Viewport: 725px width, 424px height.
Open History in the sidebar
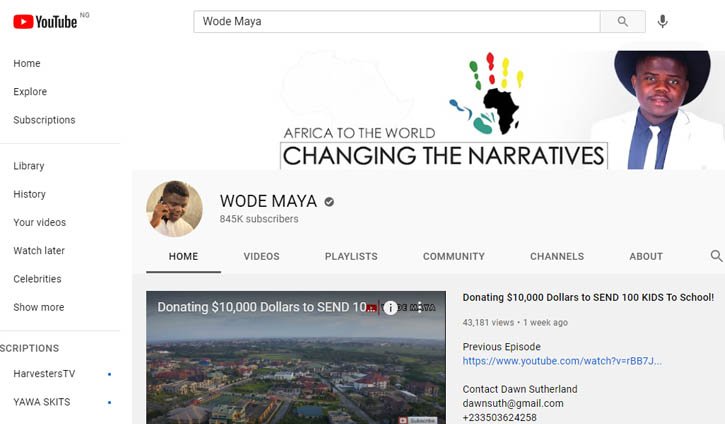(30, 194)
